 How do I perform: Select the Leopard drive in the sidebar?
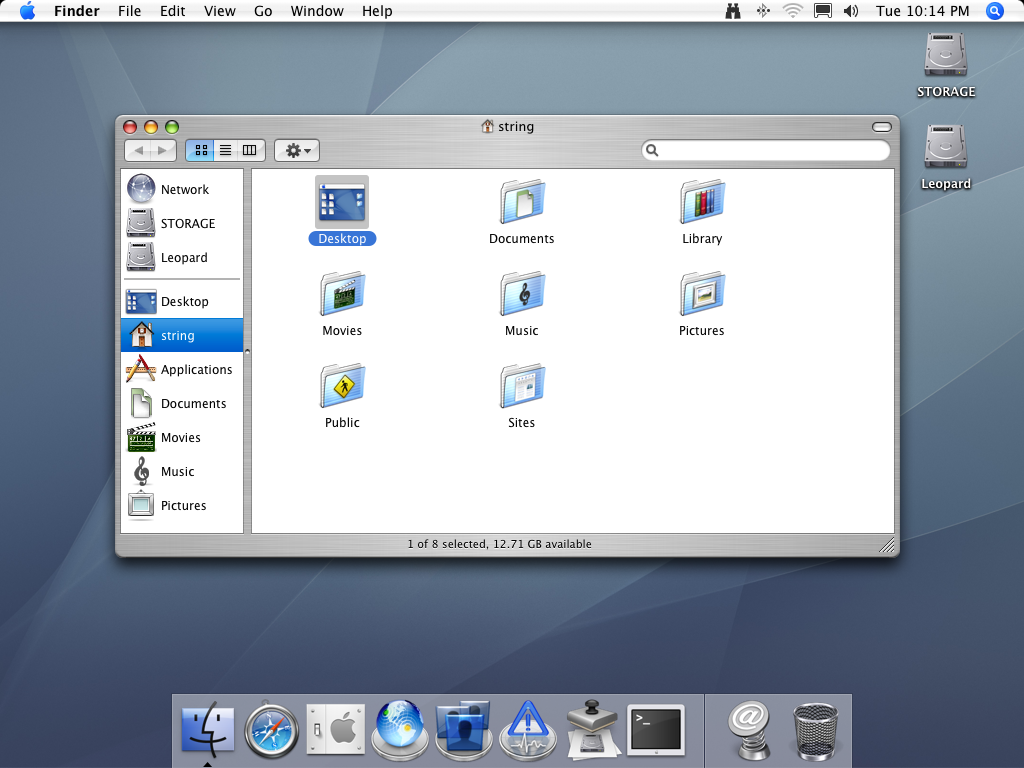182,257
